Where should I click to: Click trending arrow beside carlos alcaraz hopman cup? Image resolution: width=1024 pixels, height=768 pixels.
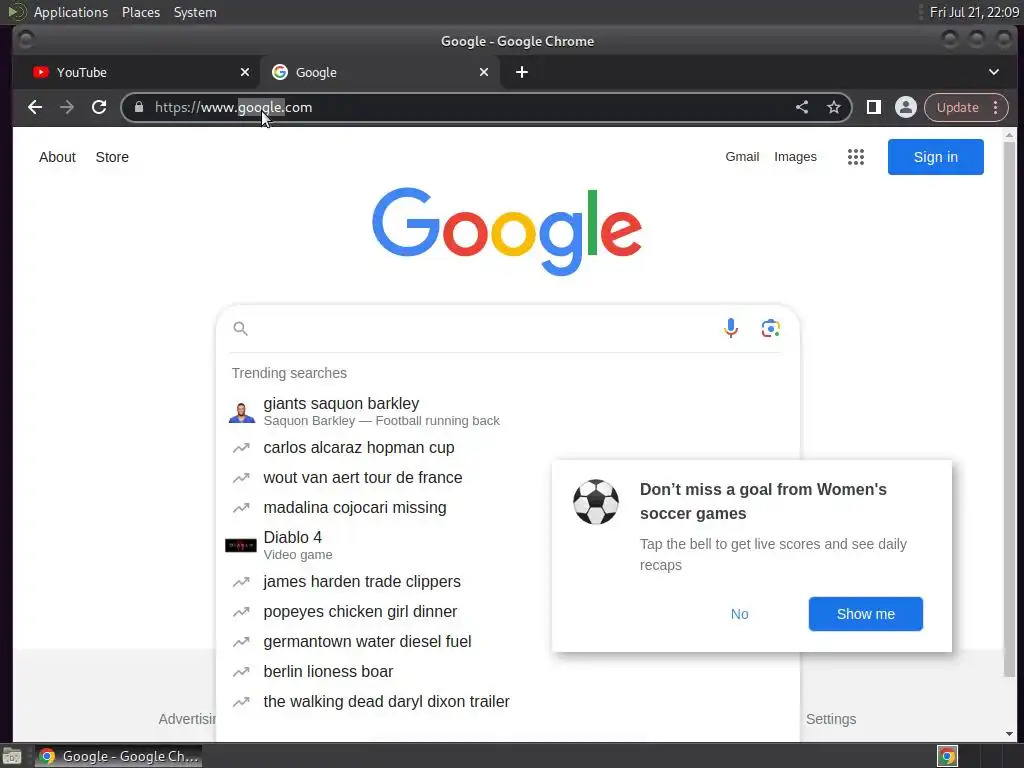241,447
